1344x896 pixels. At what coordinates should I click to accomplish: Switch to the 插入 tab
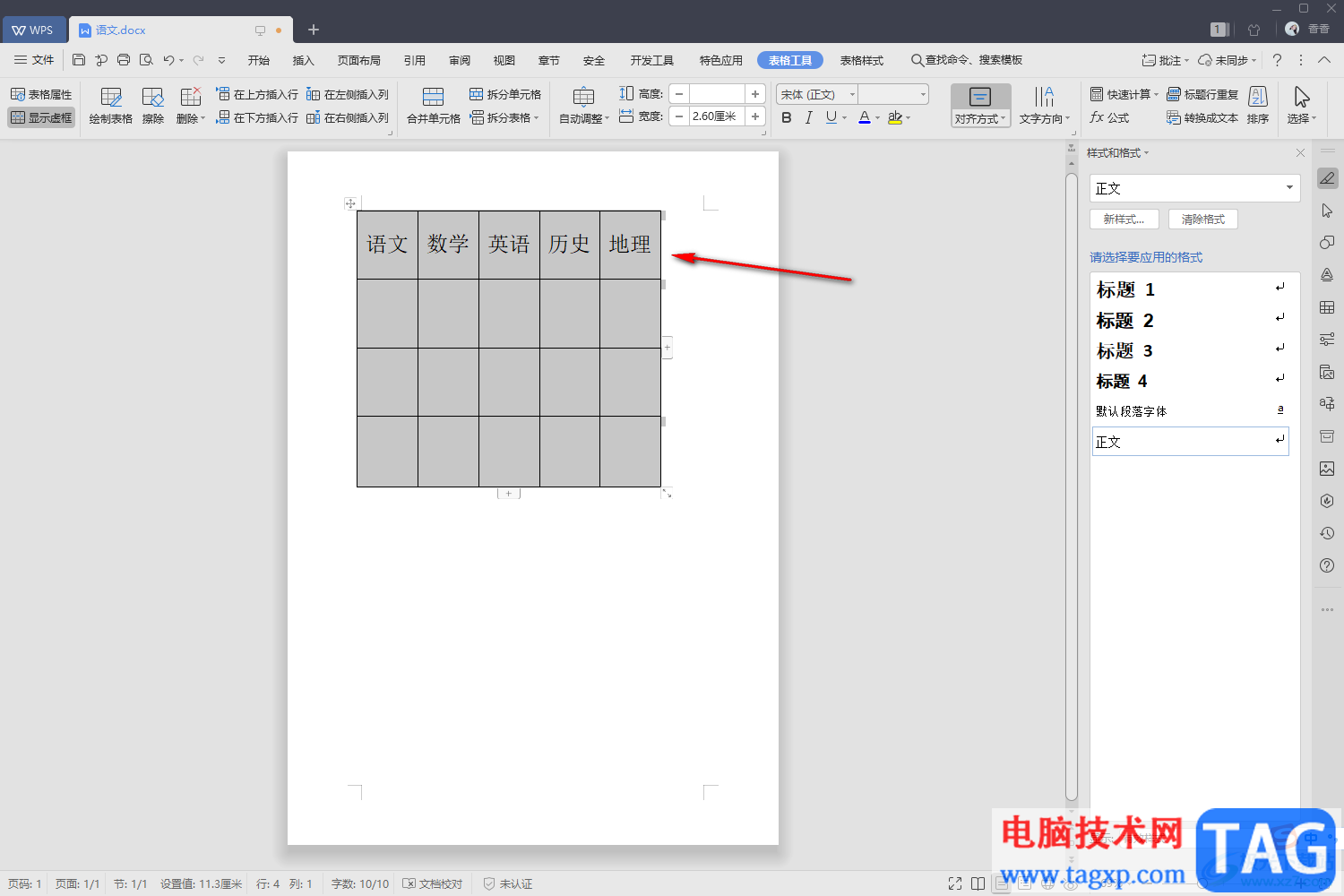(304, 60)
